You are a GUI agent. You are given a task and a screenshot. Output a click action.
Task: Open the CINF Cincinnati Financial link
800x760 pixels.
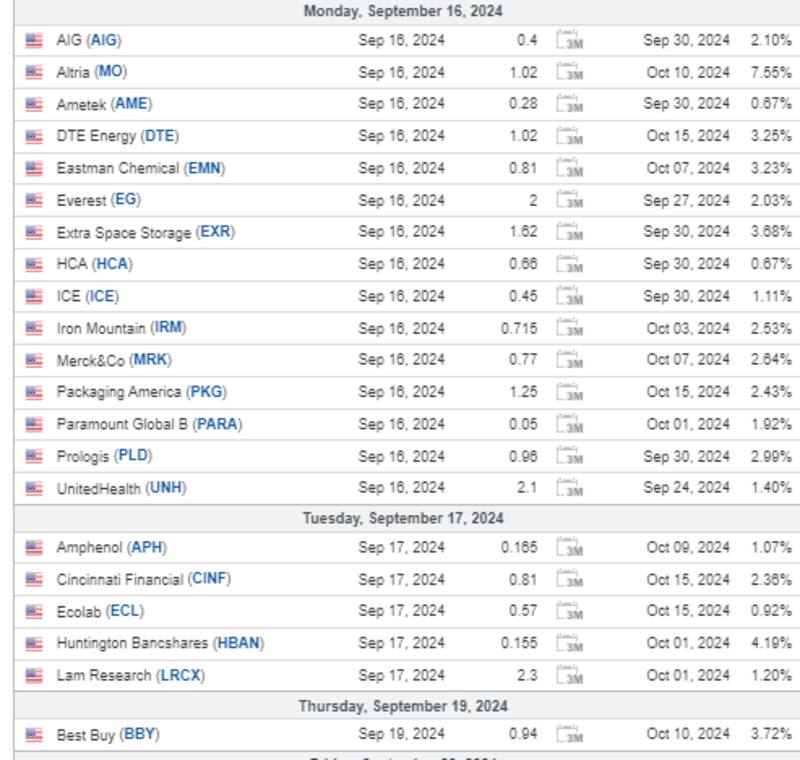[209, 580]
